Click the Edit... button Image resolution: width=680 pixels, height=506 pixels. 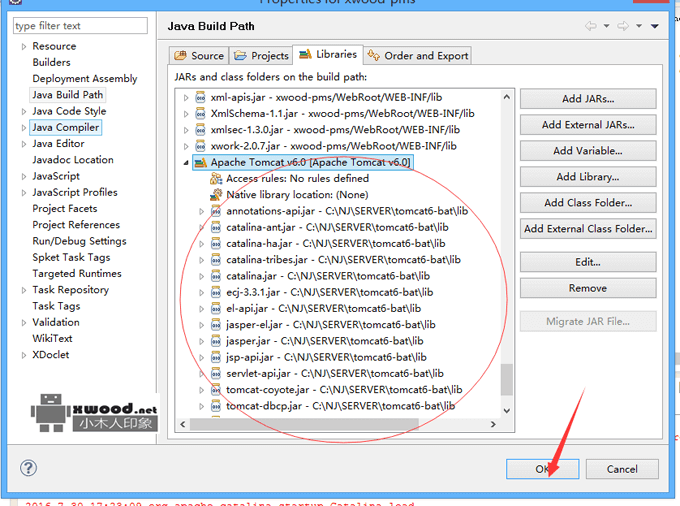[588, 262]
